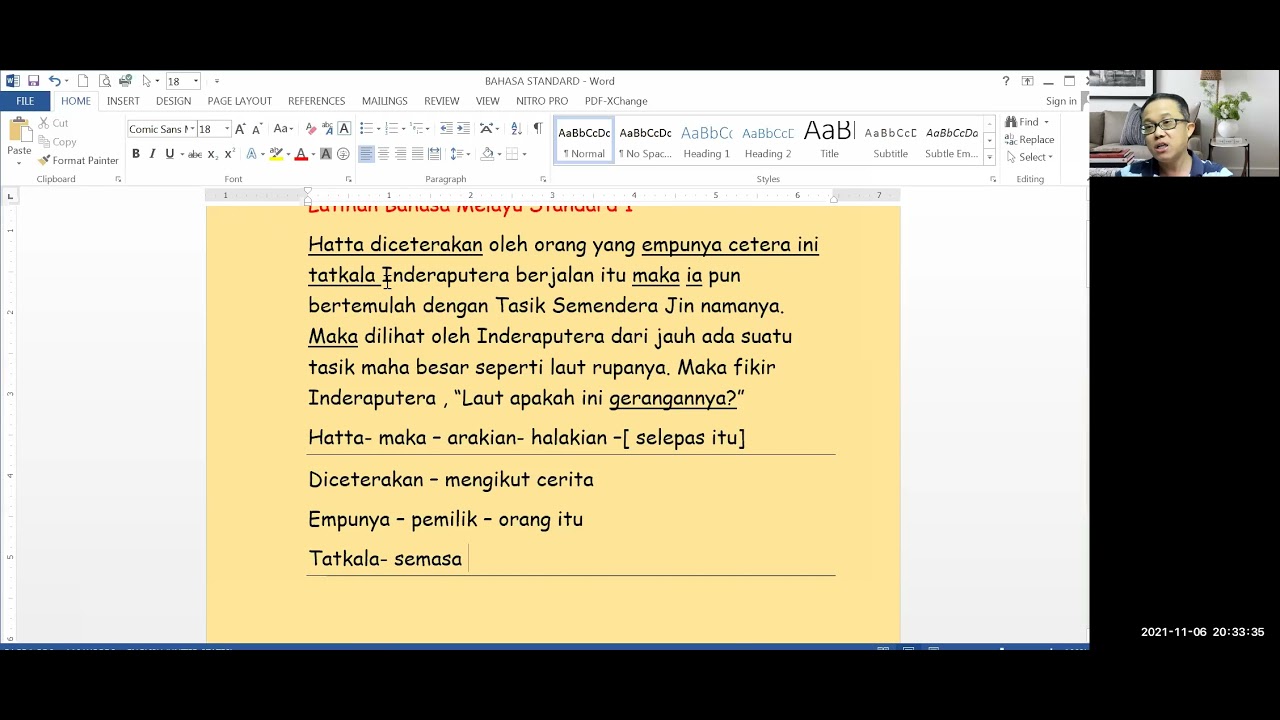Image resolution: width=1280 pixels, height=720 pixels.
Task: Toggle underline formatting
Action: pyautogui.click(x=169, y=154)
